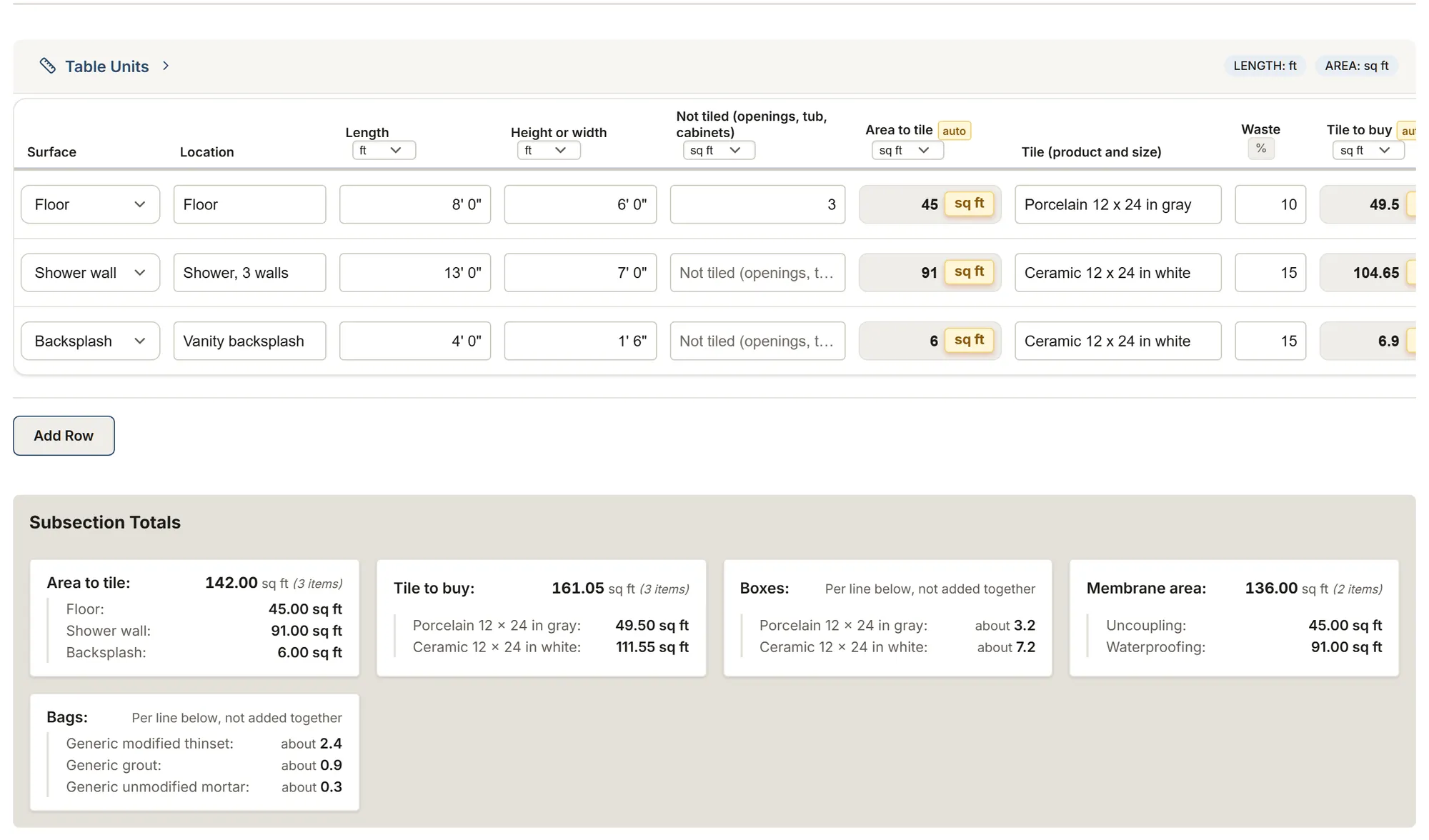Open the Area to tile unit dropdown

pyautogui.click(x=907, y=150)
